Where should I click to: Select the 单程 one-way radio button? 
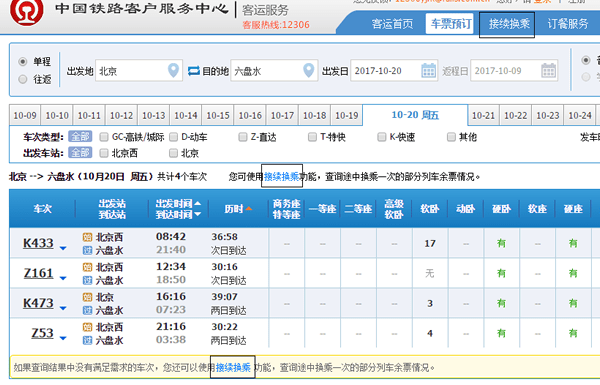23,61
